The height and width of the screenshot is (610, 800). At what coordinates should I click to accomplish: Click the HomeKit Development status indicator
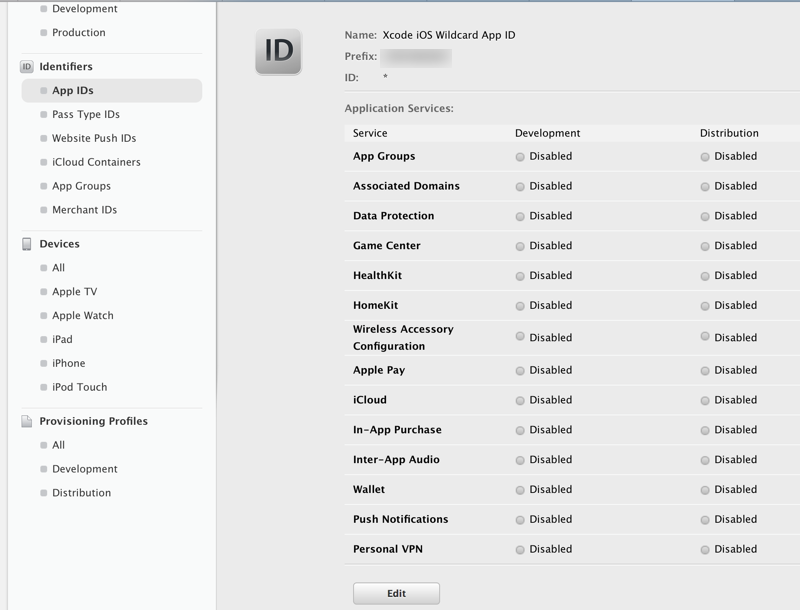(x=520, y=306)
